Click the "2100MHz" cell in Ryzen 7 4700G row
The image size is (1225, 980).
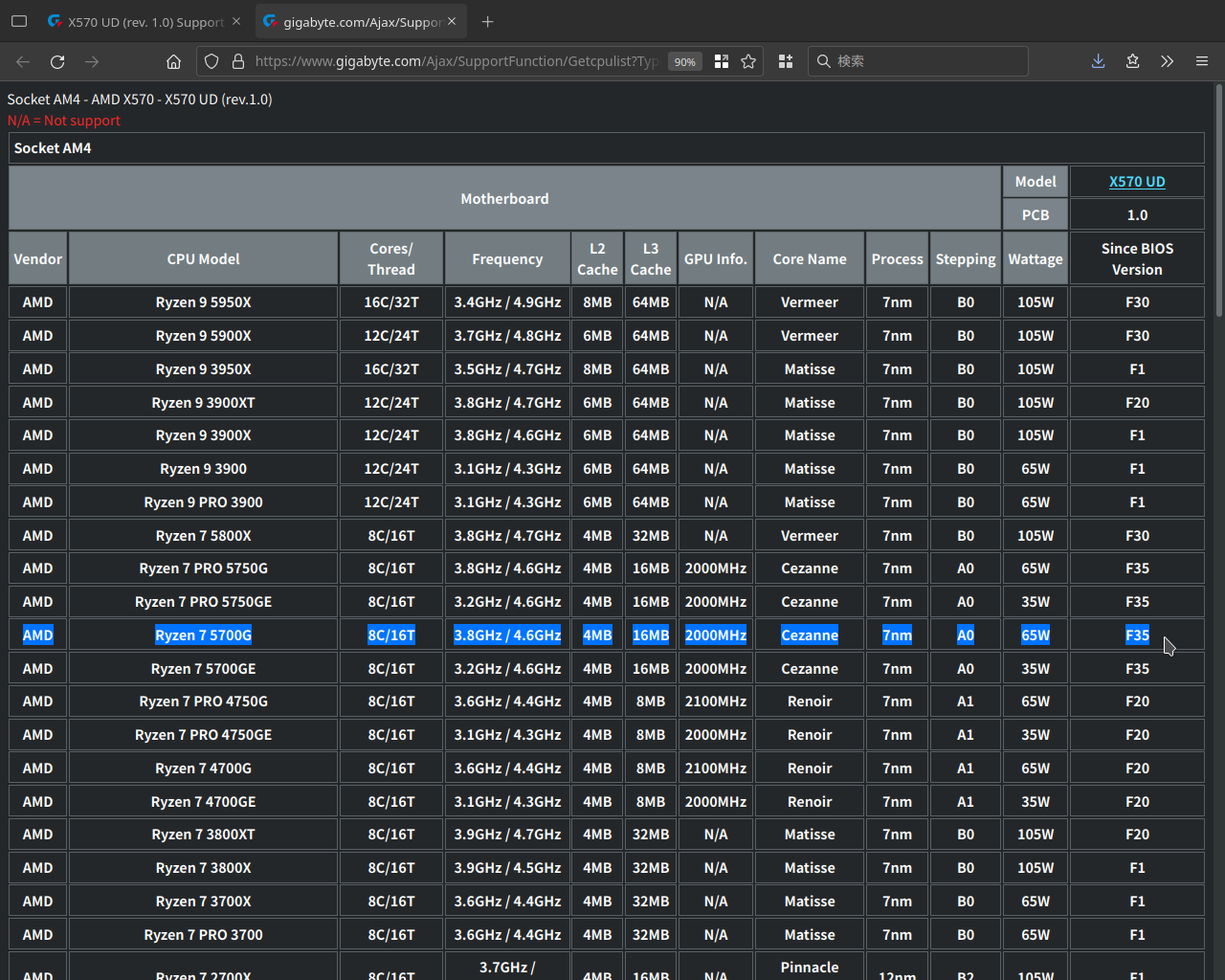click(716, 768)
